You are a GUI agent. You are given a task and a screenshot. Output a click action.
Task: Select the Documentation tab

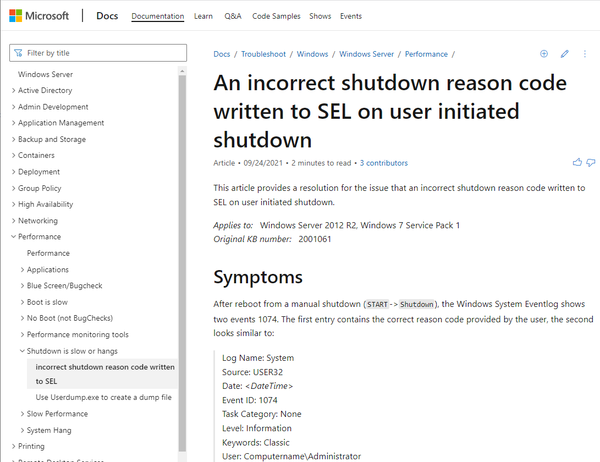click(158, 16)
